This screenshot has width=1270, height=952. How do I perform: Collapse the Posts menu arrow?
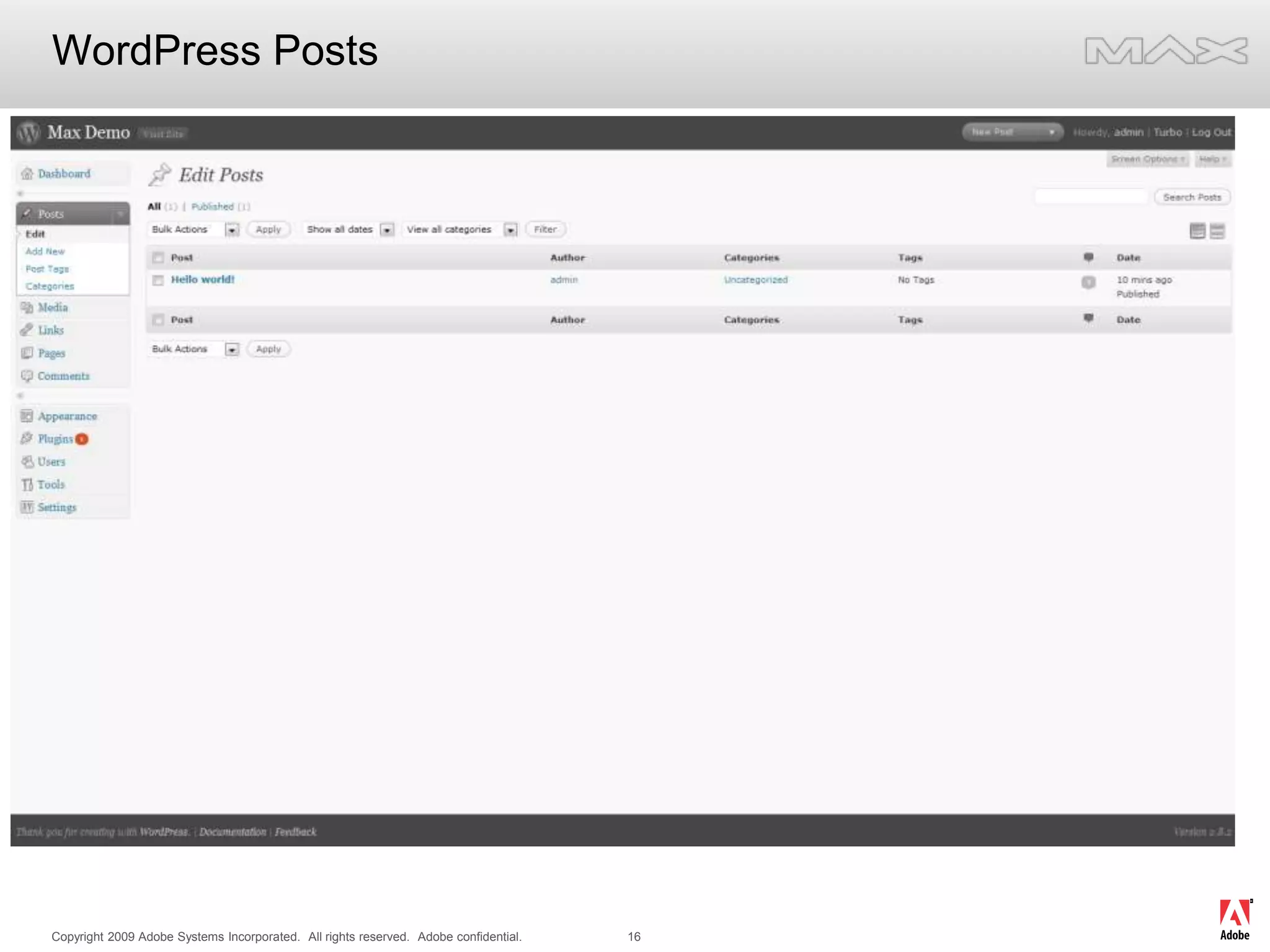[120, 214]
